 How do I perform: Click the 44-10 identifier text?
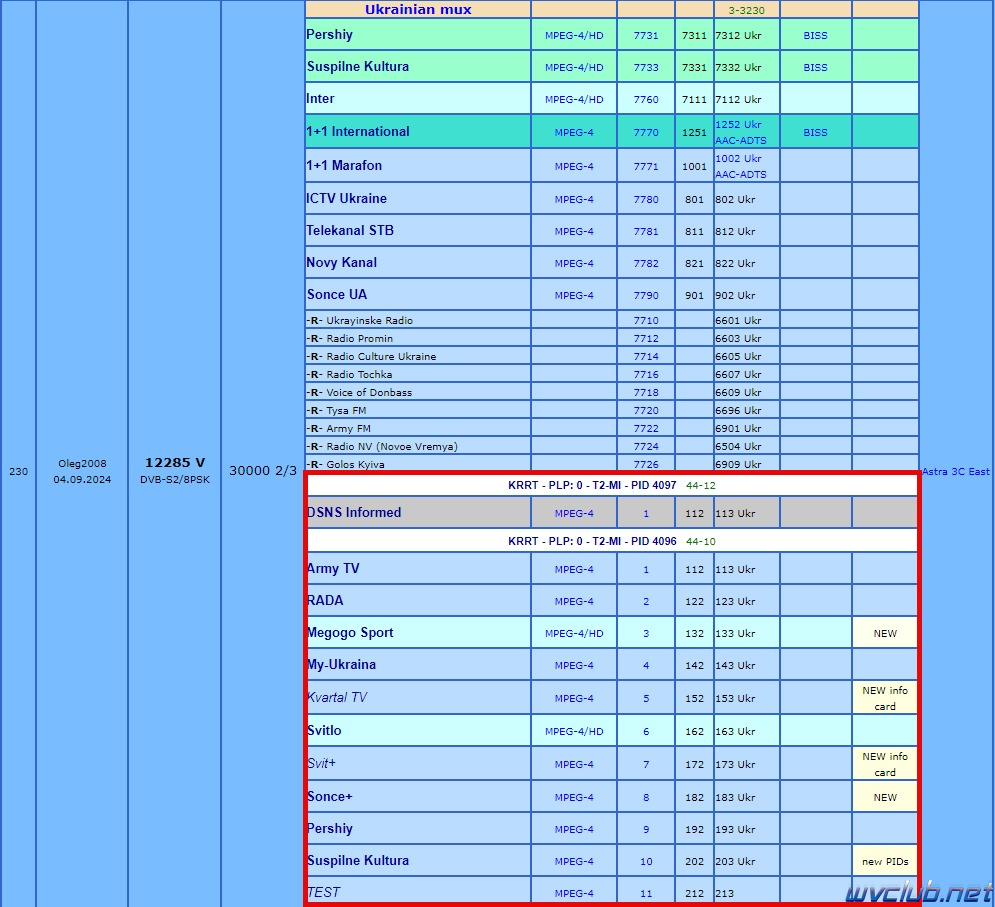tap(701, 541)
